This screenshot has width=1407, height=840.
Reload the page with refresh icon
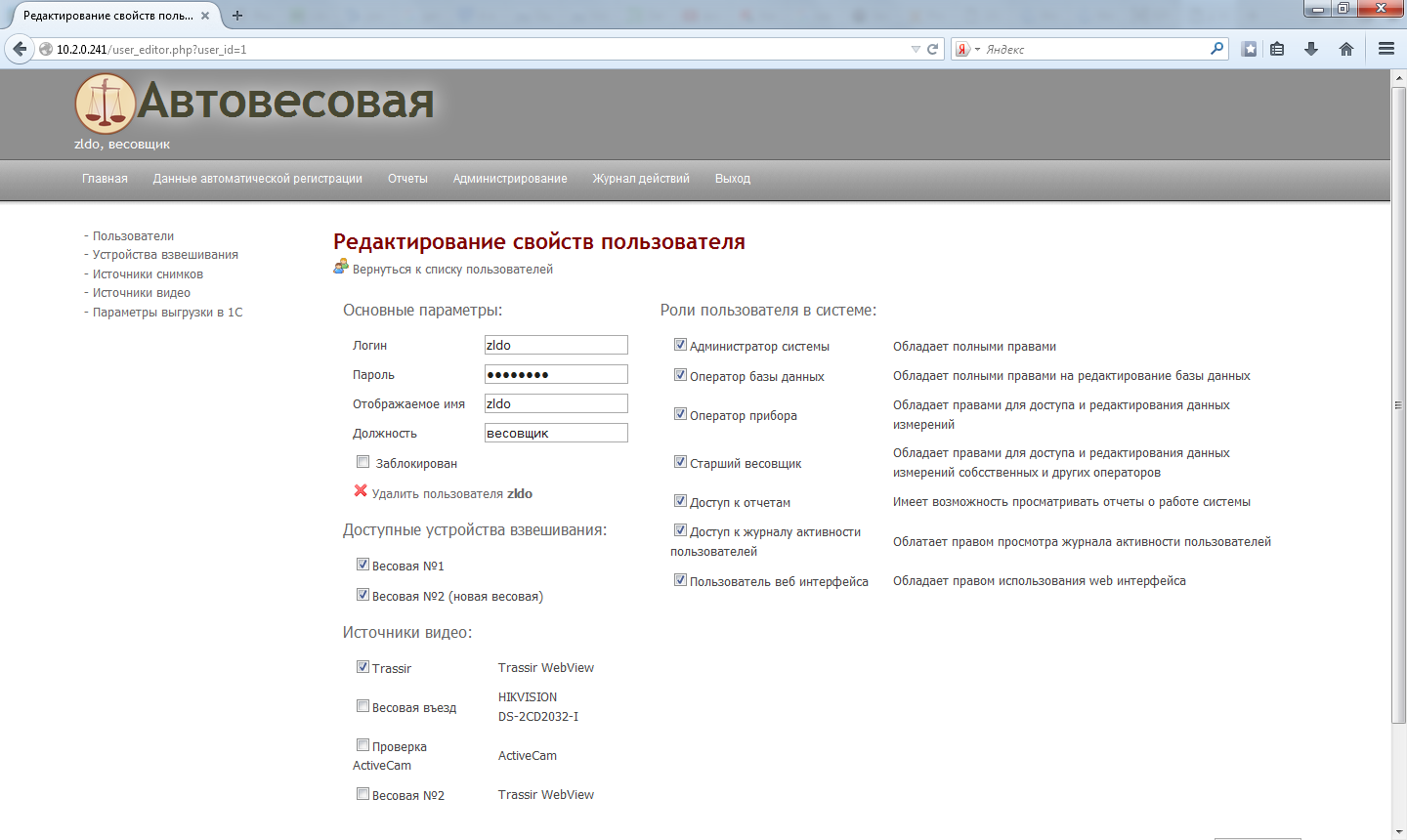tap(933, 49)
